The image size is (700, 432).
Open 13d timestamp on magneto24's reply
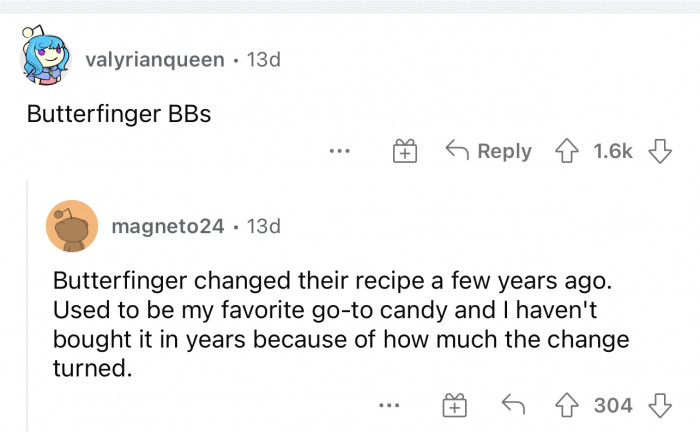click(264, 227)
